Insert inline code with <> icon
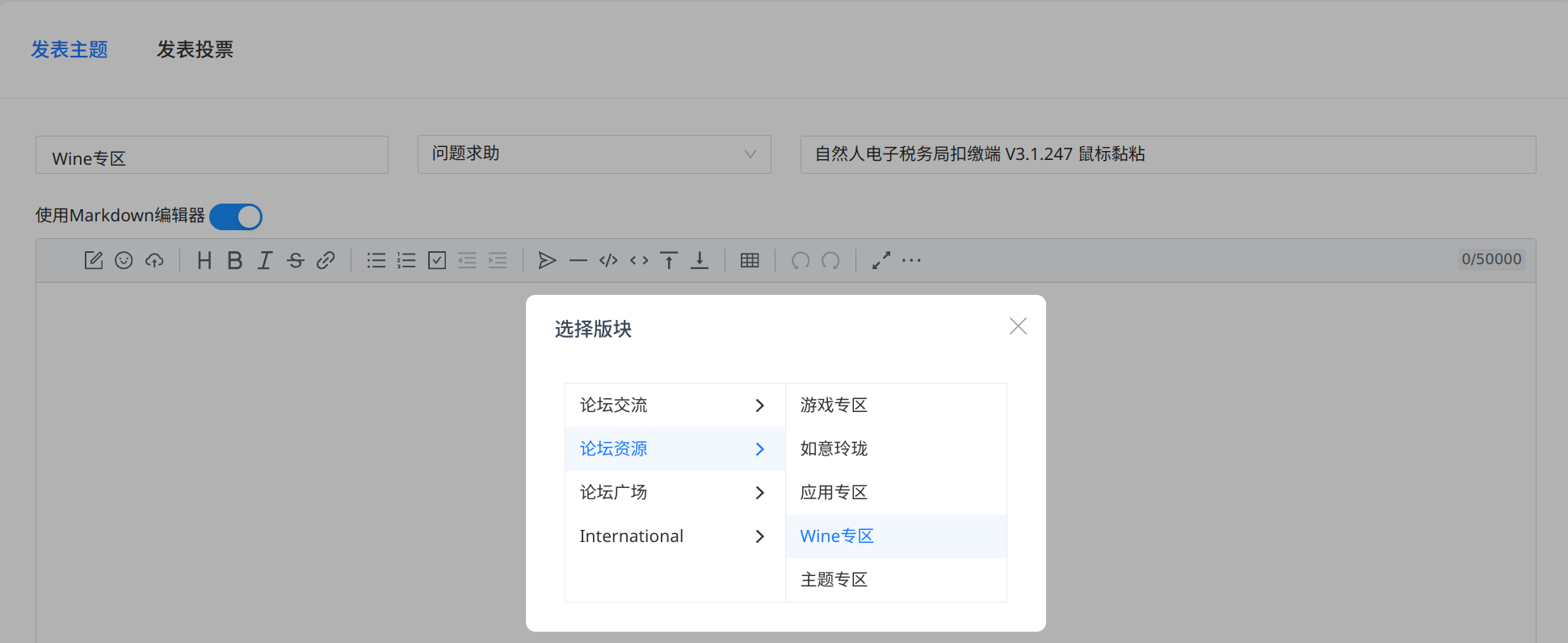The height and width of the screenshot is (643, 1568). coord(639,260)
